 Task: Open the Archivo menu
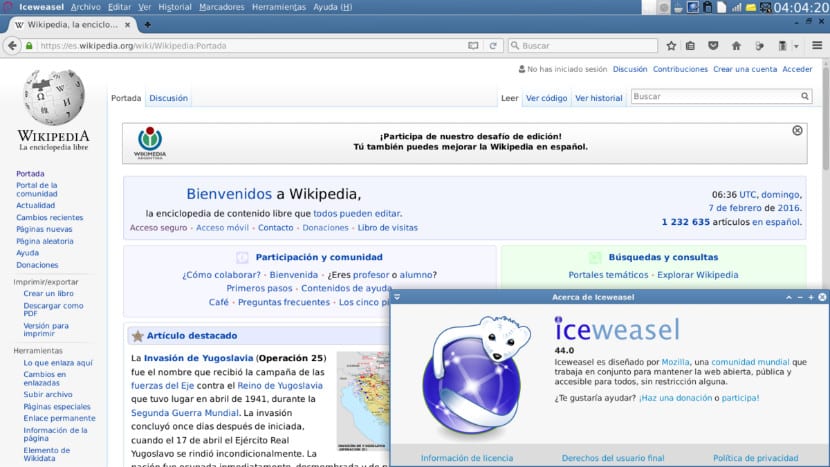pyautogui.click(x=85, y=7)
